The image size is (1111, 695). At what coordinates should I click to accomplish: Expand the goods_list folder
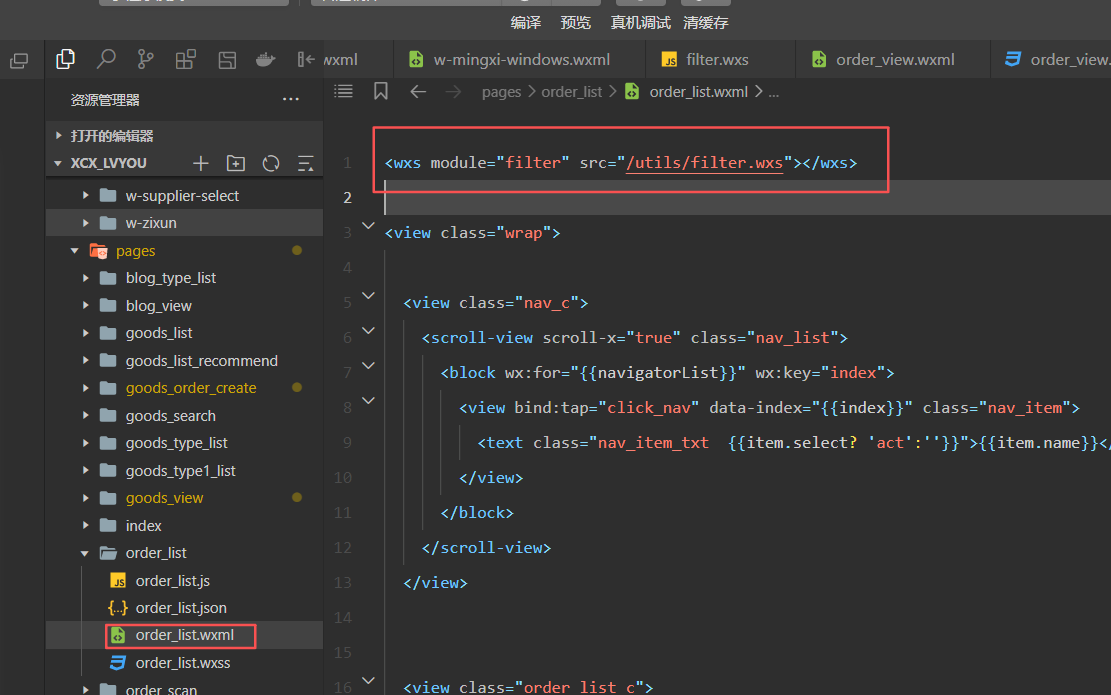pyautogui.click(x=159, y=333)
